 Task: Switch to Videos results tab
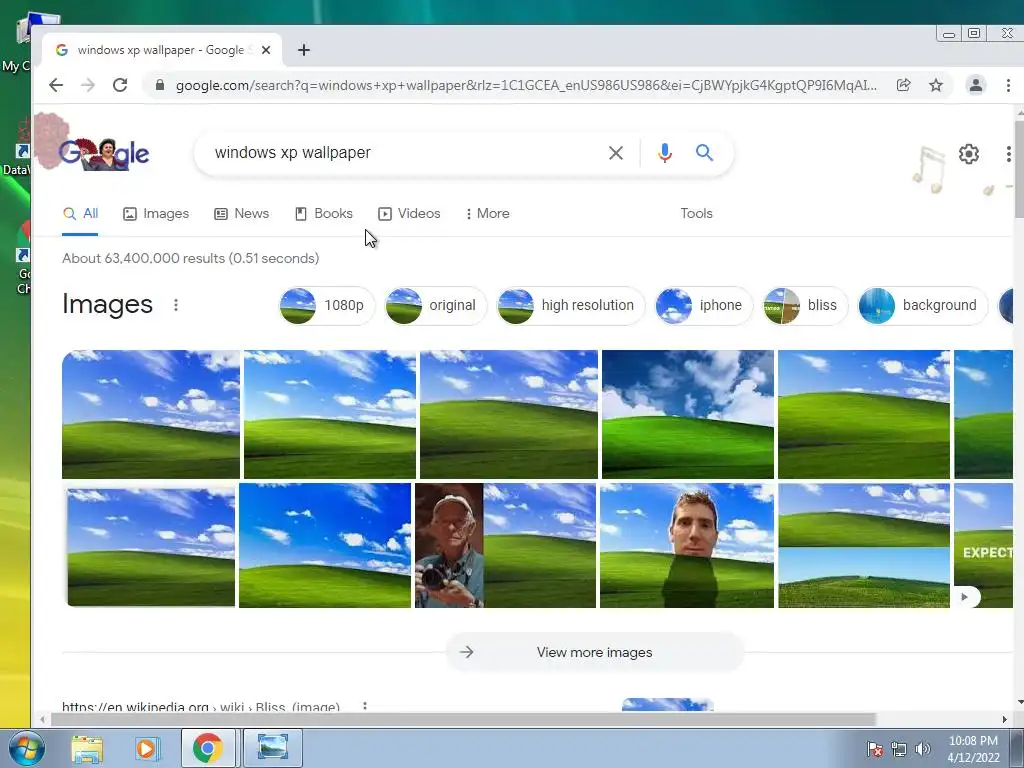[x=409, y=214]
